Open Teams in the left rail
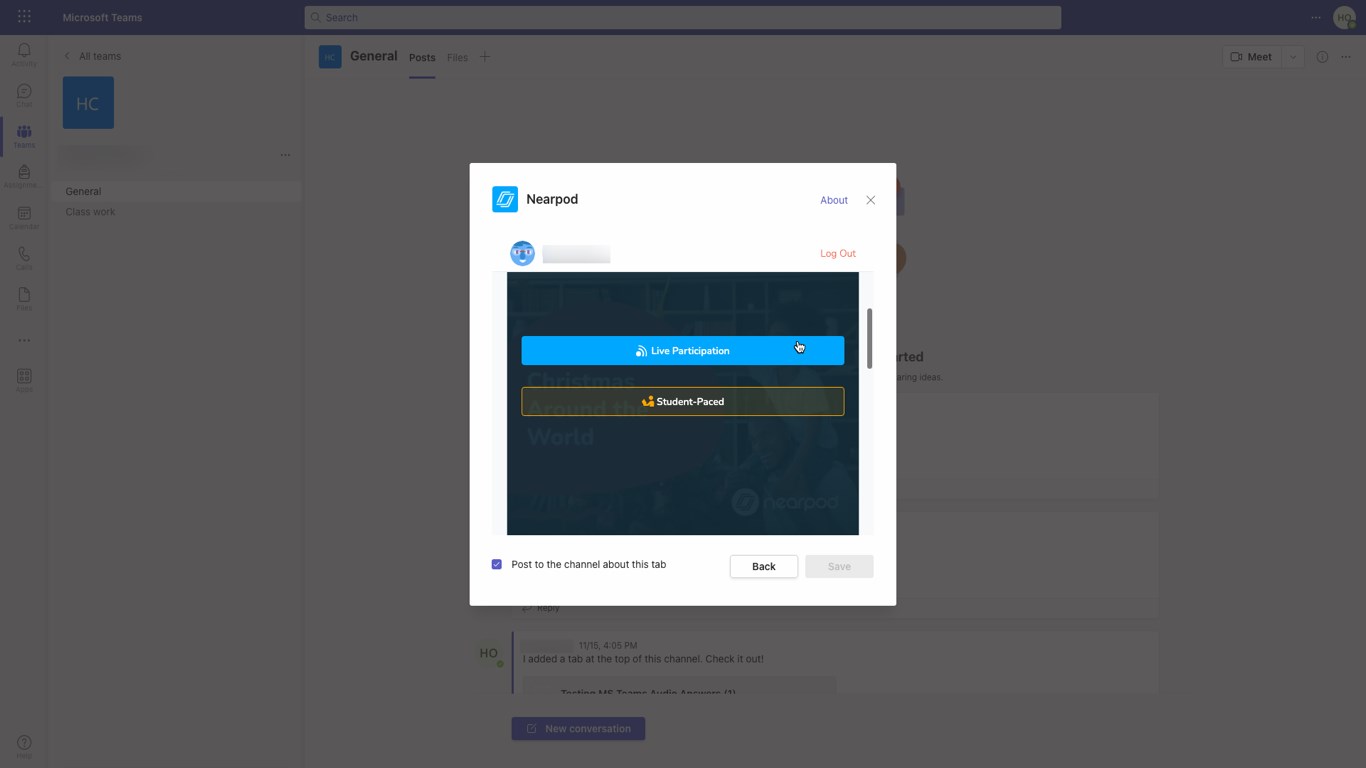 [x=24, y=136]
